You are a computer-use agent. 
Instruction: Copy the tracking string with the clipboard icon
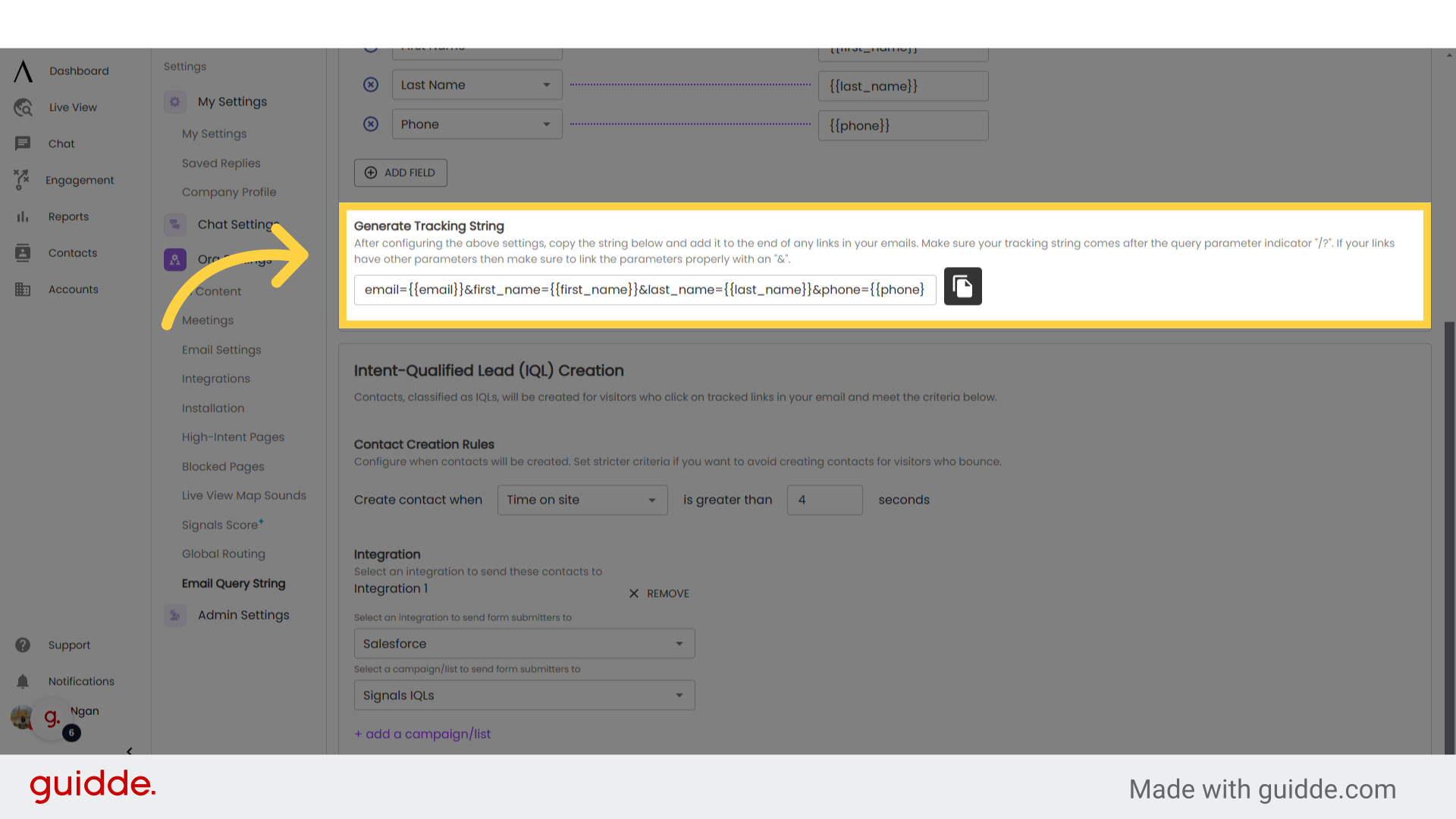pos(962,287)
